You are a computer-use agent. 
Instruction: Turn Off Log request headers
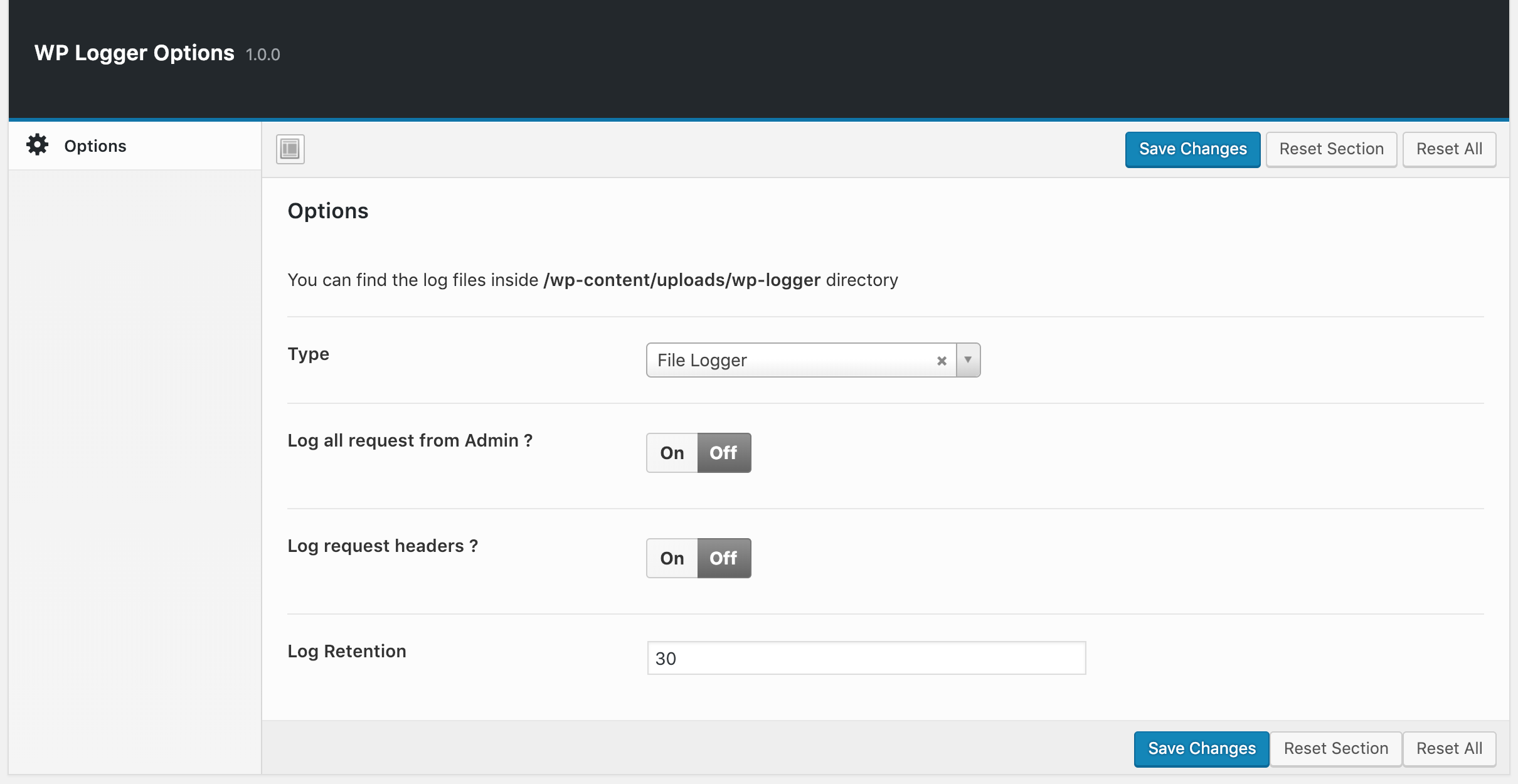click(724, 558)
